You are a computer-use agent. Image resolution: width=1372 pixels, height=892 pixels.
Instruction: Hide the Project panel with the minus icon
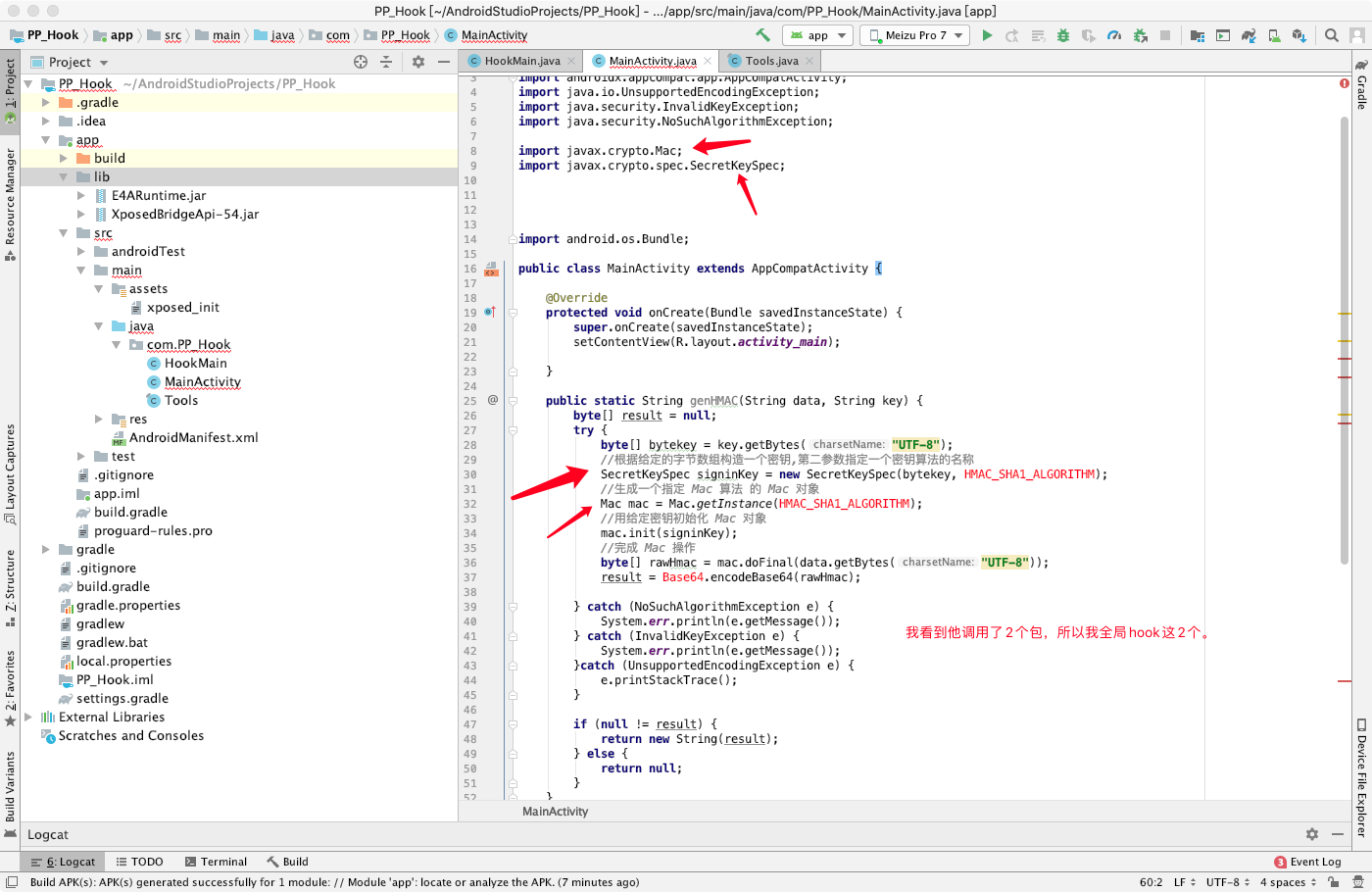444,62
